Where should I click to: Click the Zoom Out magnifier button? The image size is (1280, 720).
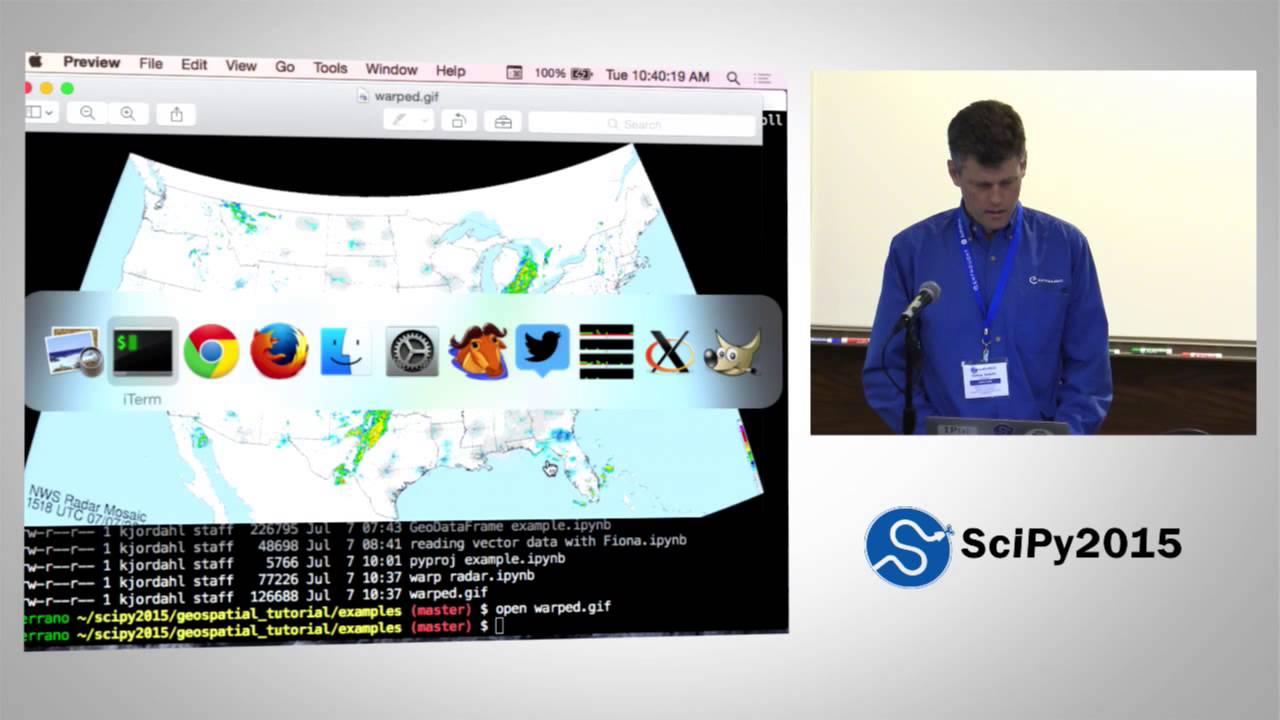pos(87,114)
